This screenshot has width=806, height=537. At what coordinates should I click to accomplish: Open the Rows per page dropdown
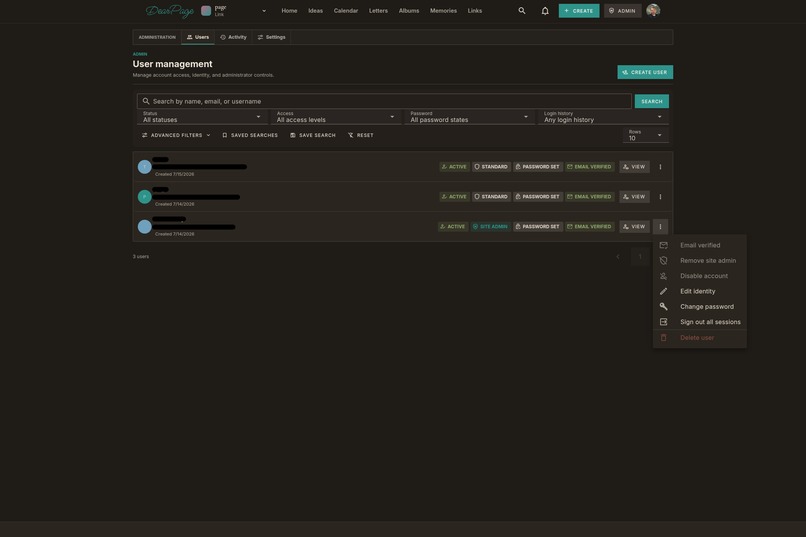pyautogui.click(x=645, y=135)
